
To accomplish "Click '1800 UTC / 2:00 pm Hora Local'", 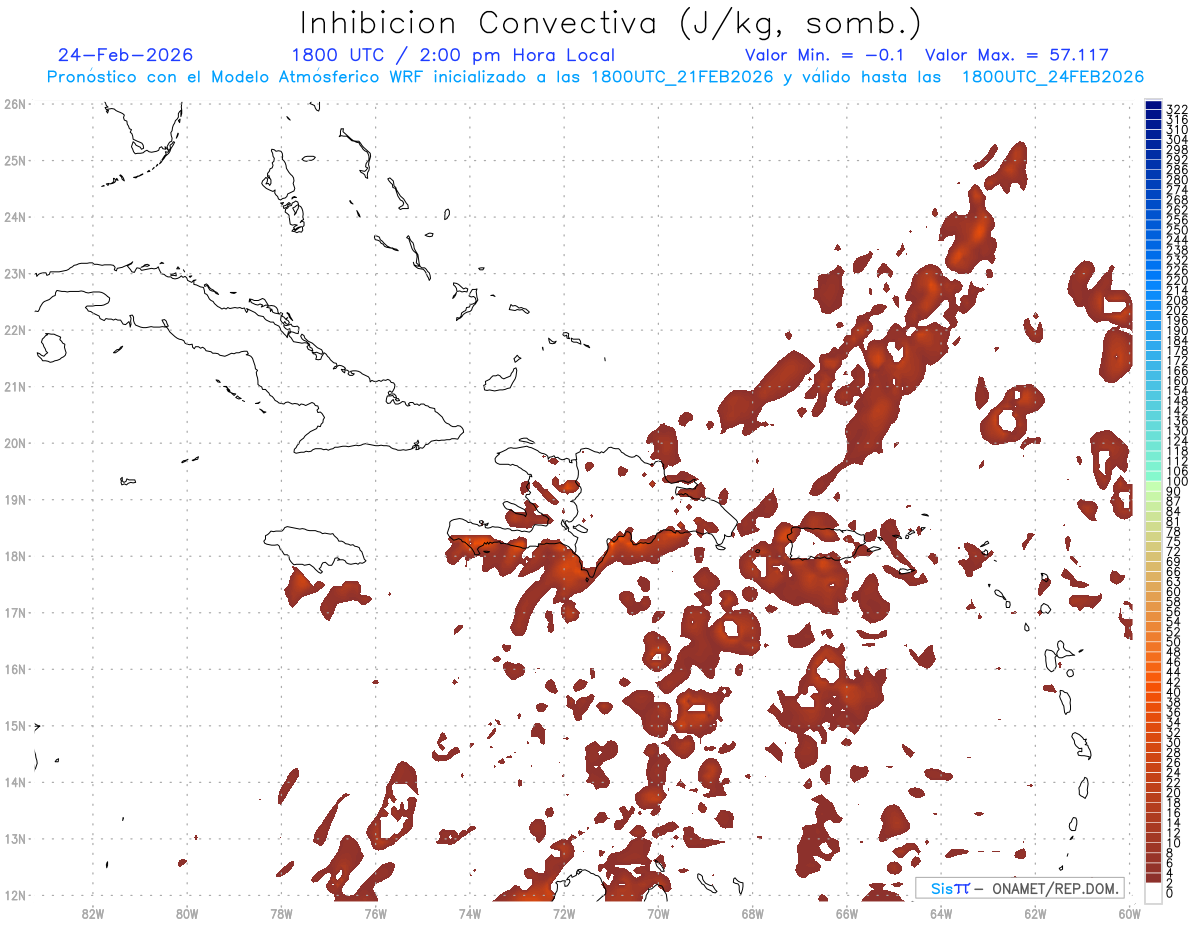I will pos(453,55).
